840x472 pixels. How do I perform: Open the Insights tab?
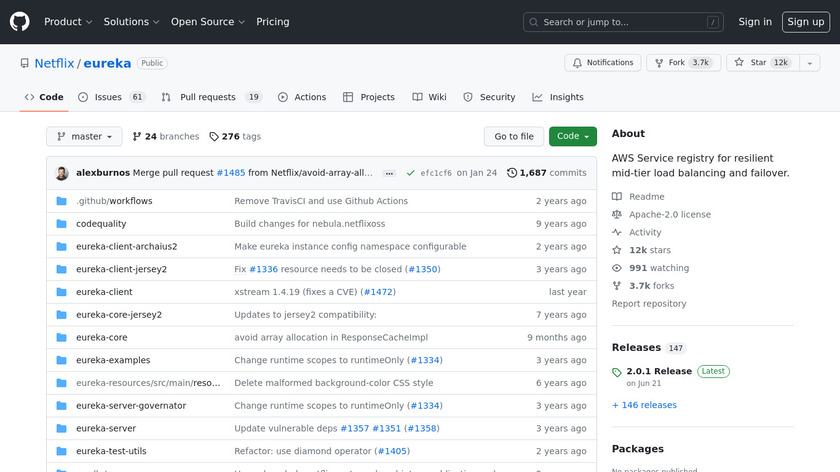click(x=558, y=97)
